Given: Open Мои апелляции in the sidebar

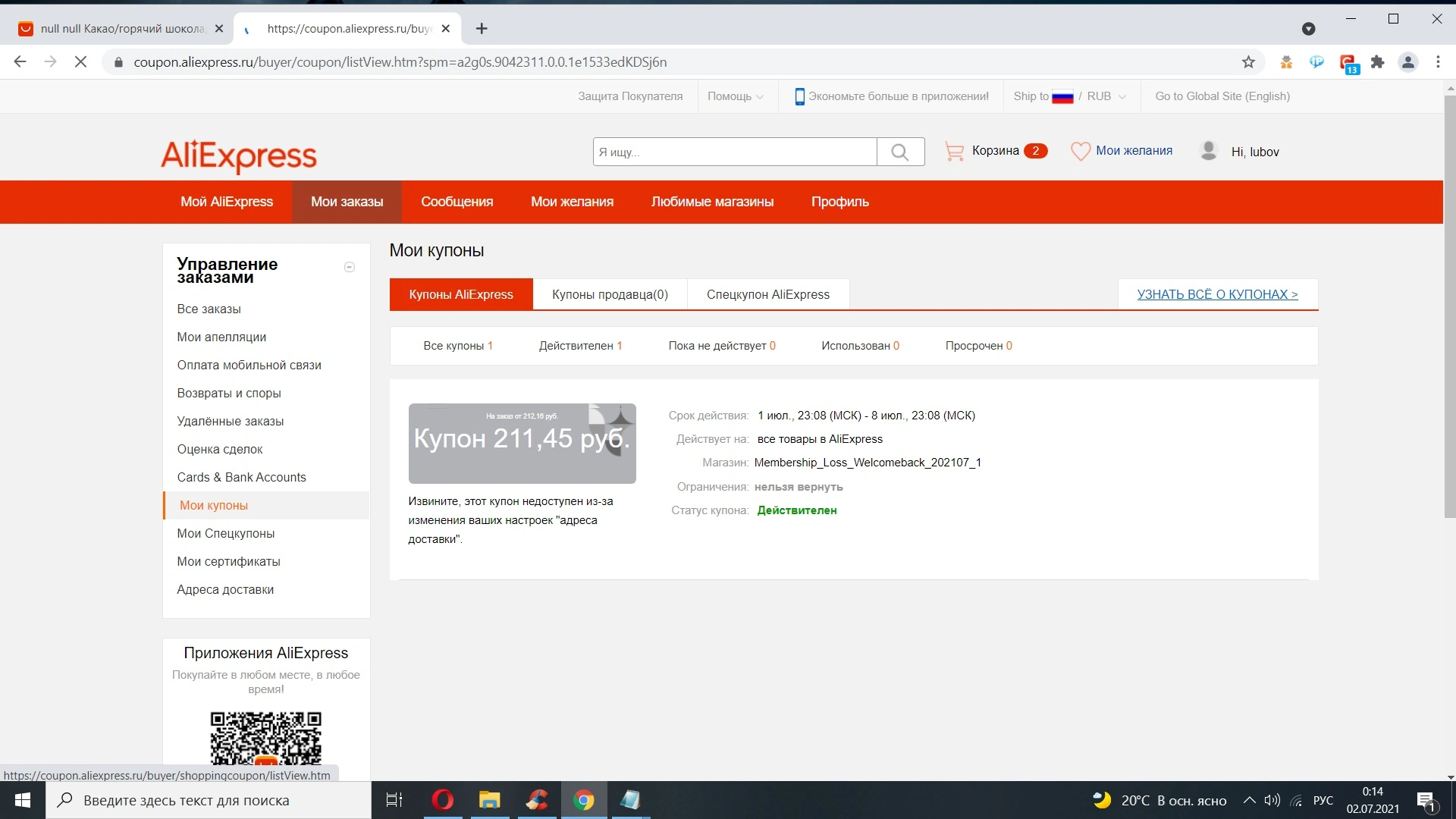Looking at the screenshot, I should [x=221, y=337].
